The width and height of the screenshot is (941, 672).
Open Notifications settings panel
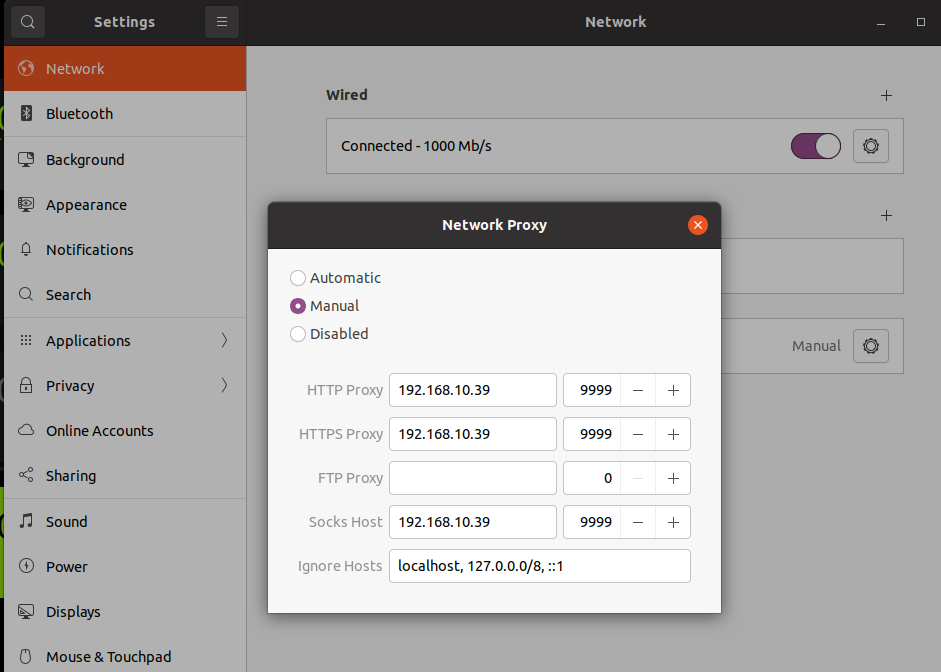point(125,250)
